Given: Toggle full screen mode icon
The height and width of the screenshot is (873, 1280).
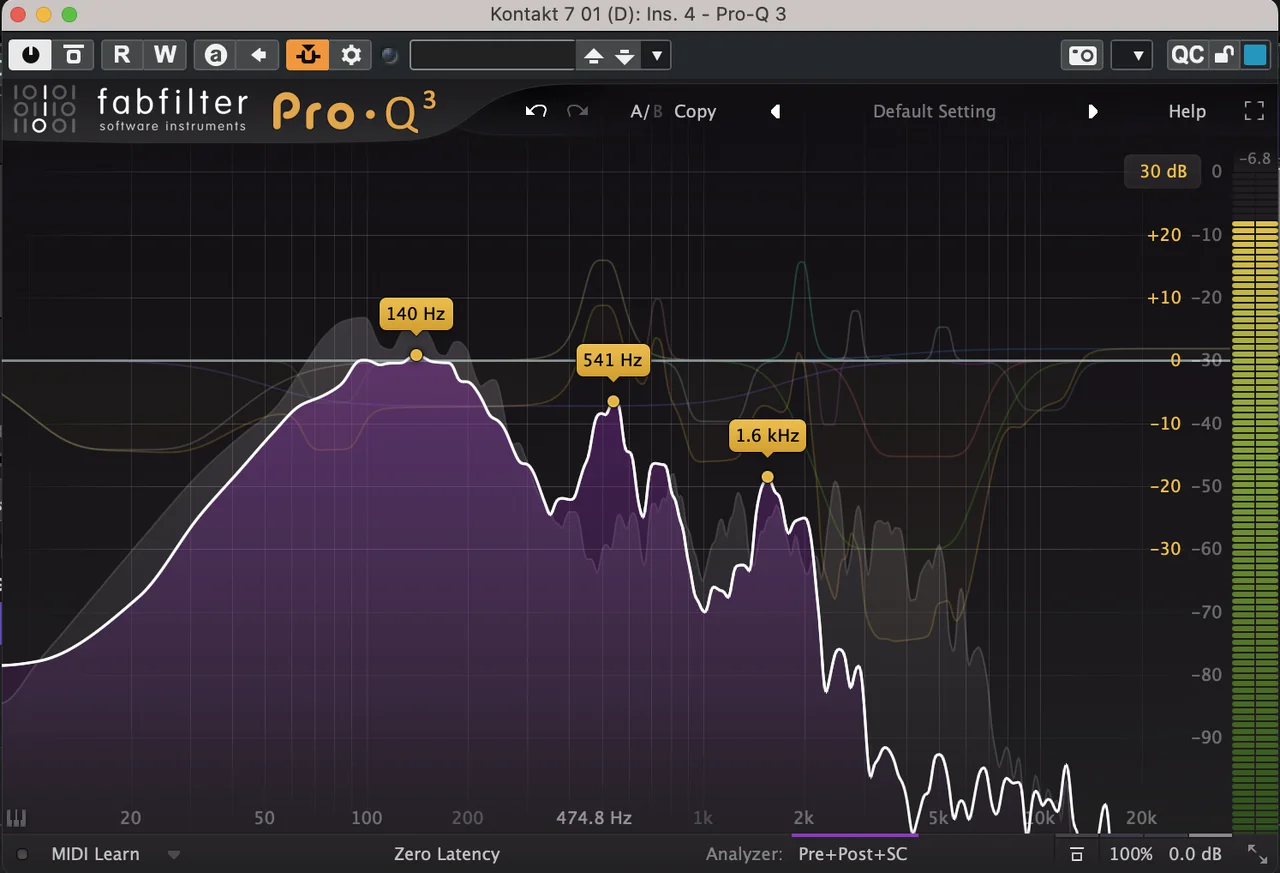Looking at the screenshot, I should [x=1254, y=111].
